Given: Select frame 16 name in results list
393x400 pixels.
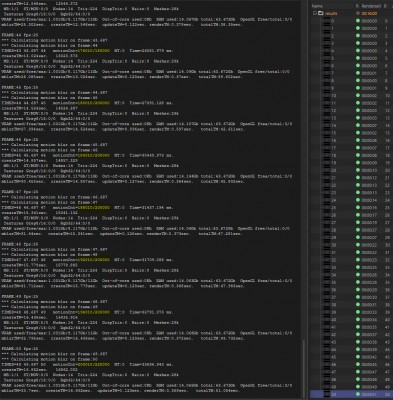Looking at the screenshot, I should click(x=334, y=140).
